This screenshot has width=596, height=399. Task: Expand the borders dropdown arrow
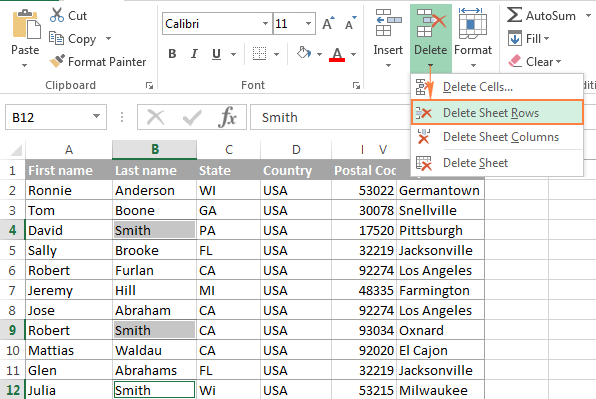pyautogui.click(x=276, y=54)
